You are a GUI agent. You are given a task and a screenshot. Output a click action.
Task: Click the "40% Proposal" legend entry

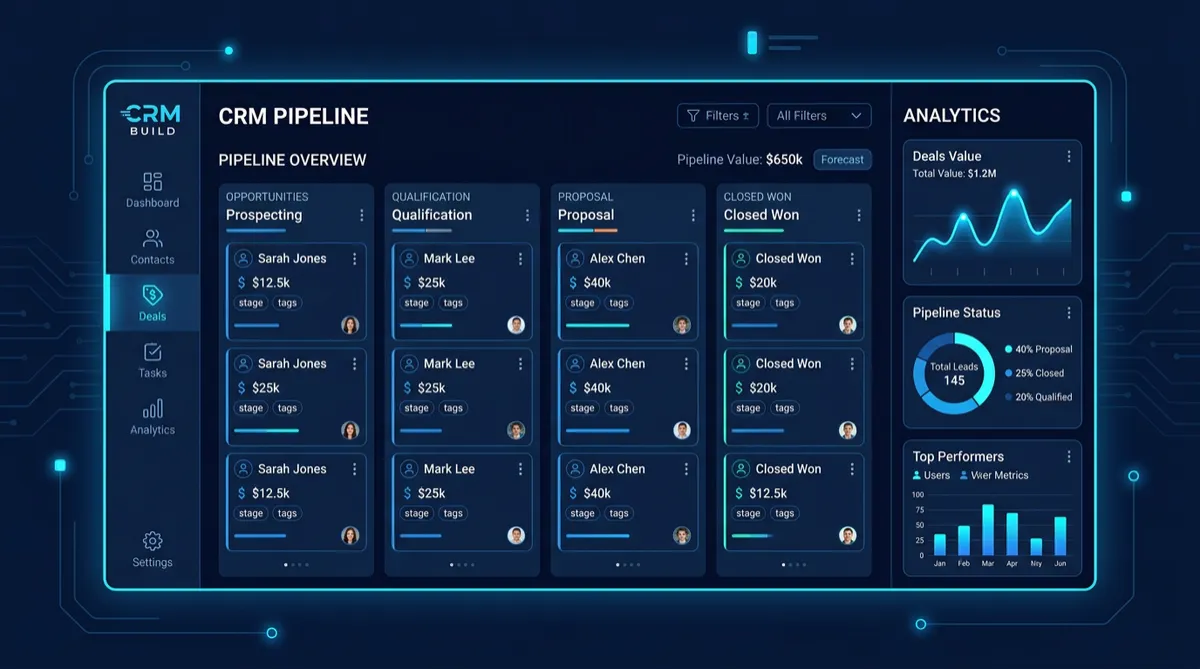coord(1038,349)
